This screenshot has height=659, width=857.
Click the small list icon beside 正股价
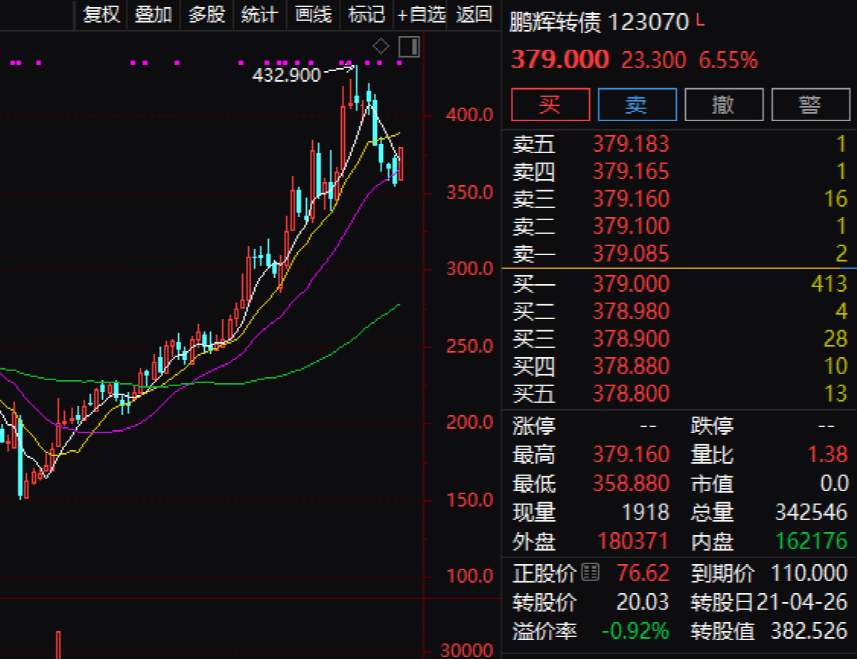[x=590, y=572]
